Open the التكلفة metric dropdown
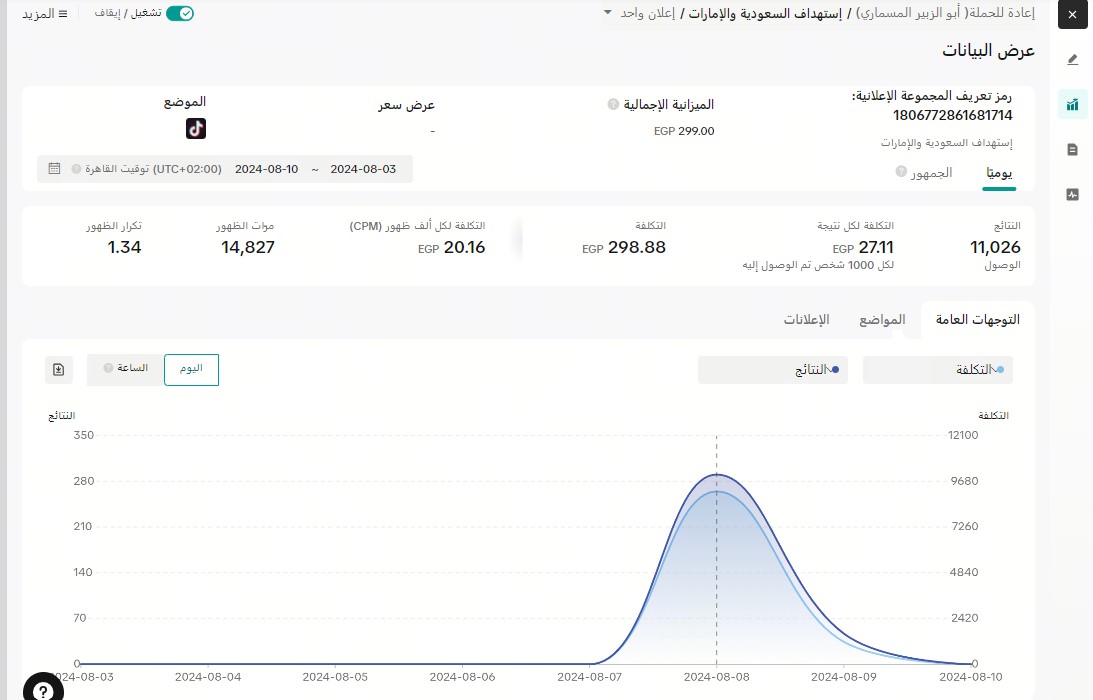The width and height of the screenshot is (1093, 700). tap(937, 370)
